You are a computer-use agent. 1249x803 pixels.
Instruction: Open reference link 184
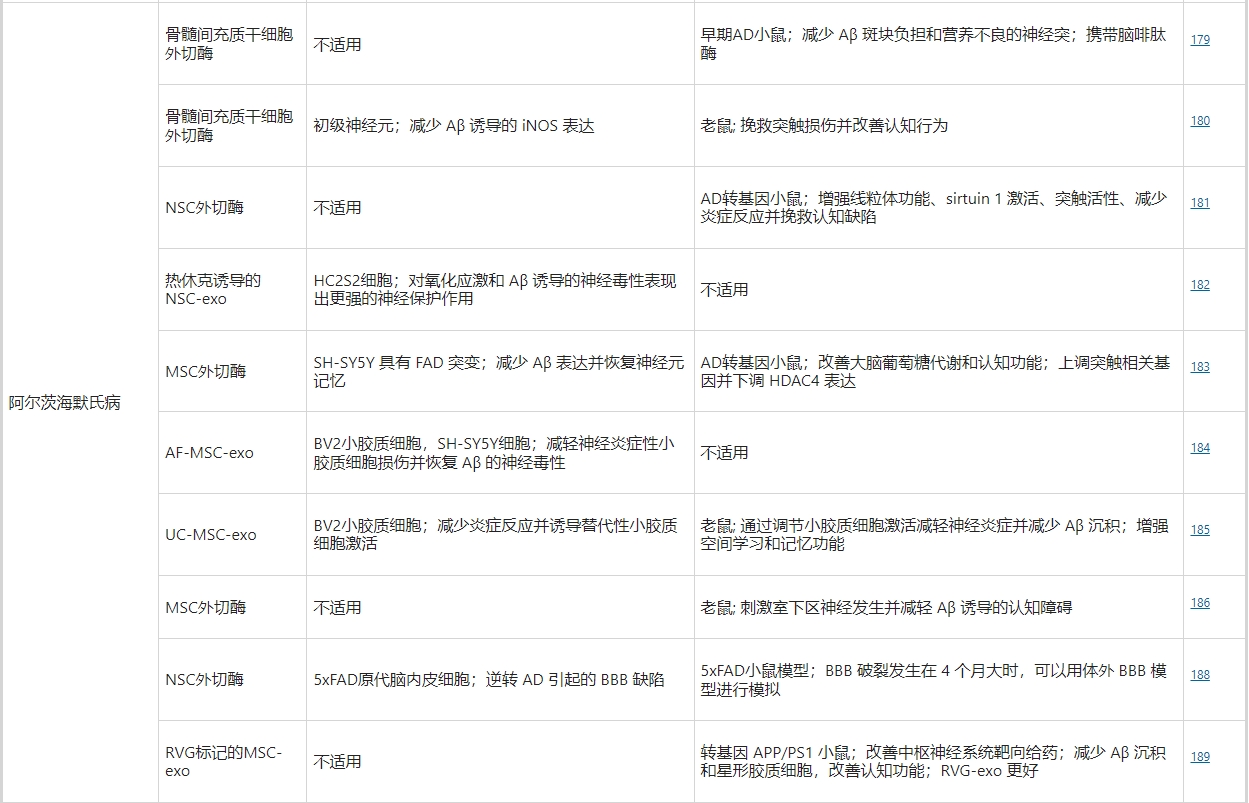pyautogui.click(x=1199, y=449)
